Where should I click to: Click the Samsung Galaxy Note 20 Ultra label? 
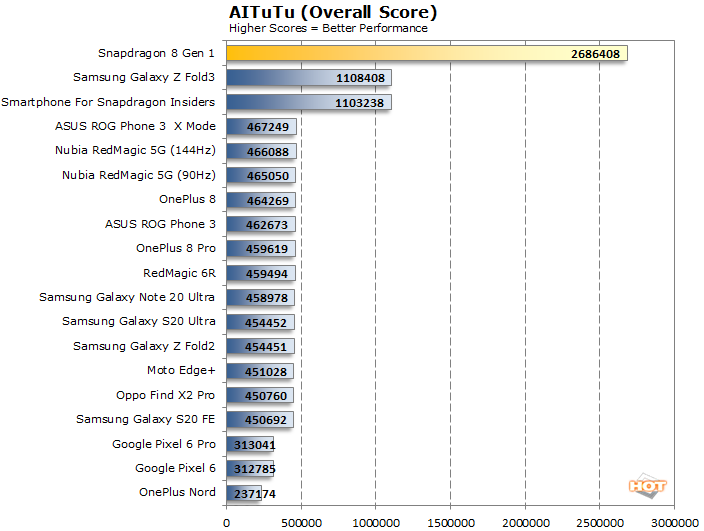pos(127,297)
